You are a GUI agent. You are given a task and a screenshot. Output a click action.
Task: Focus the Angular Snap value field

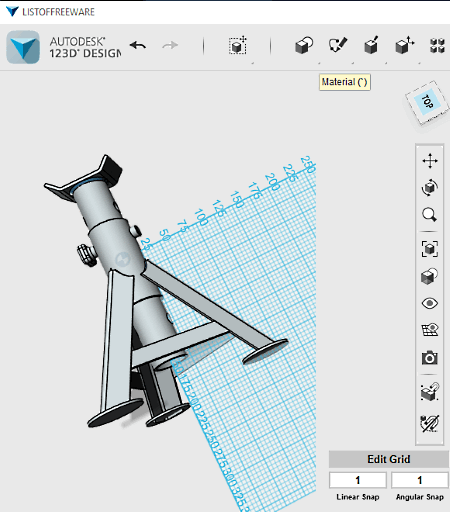point(420,480)
